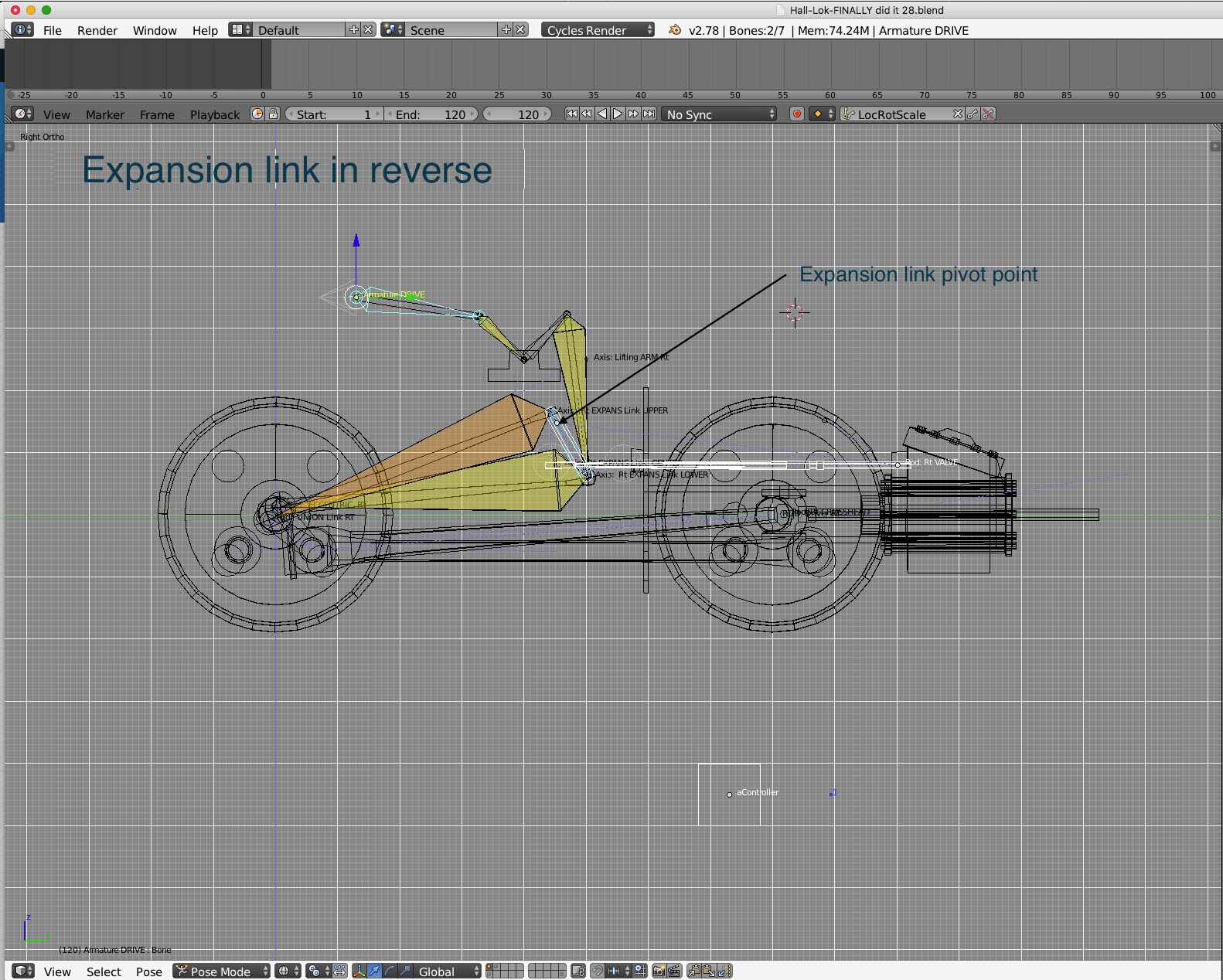Open the screen layout browse selector
1223x980 pixels.
click(x=240, y=29)
